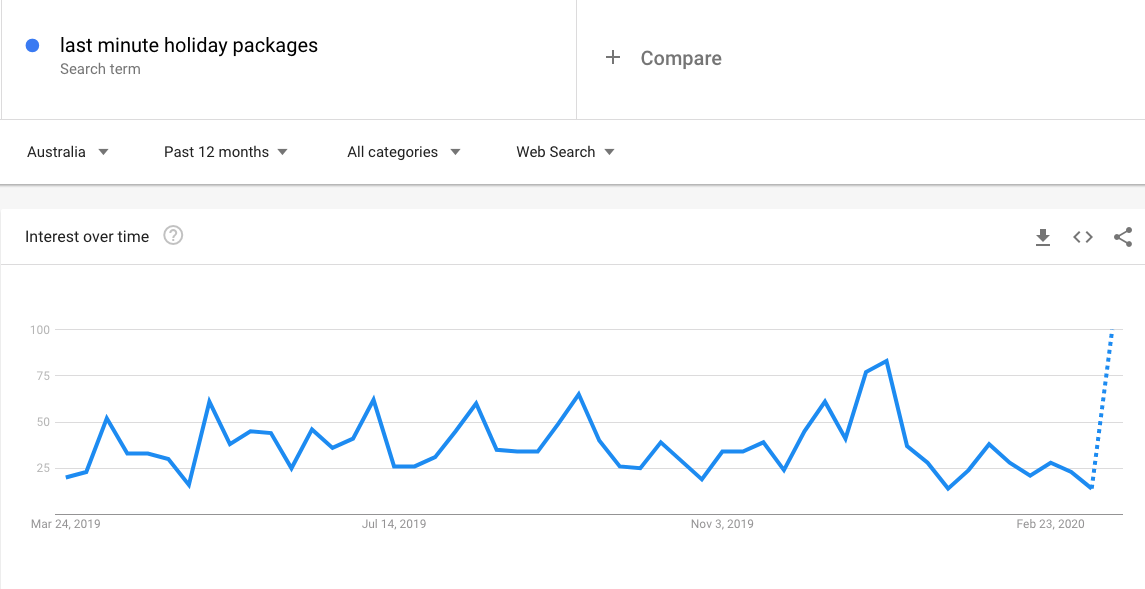Viewport: 1145px width, 589px height.
Task: Expand the Past 12 months dropdown
Action: tap(226, 152)
